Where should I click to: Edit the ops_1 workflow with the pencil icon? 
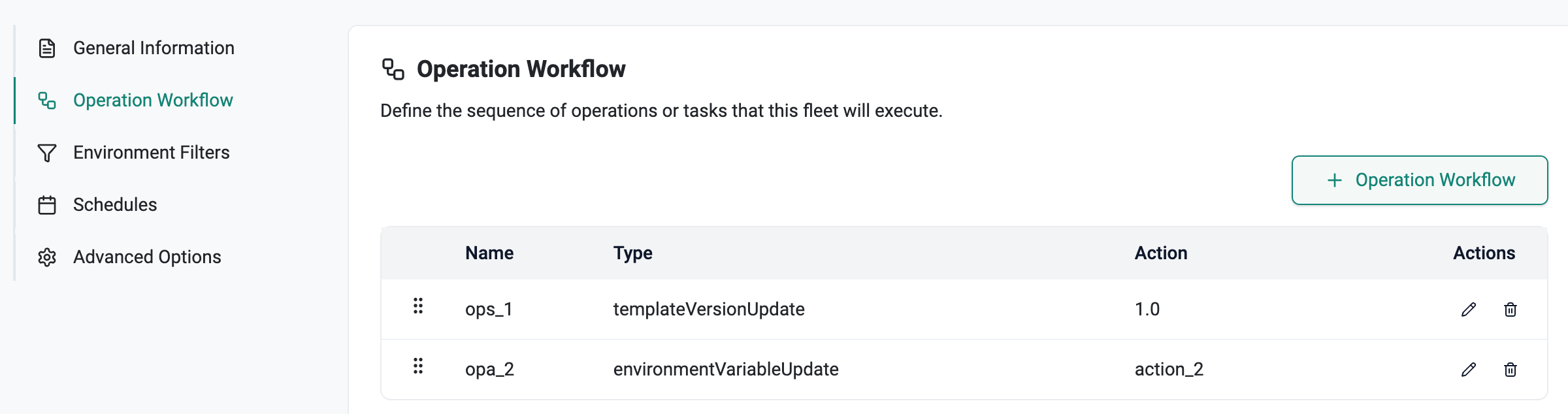[x=1469, y=310]
